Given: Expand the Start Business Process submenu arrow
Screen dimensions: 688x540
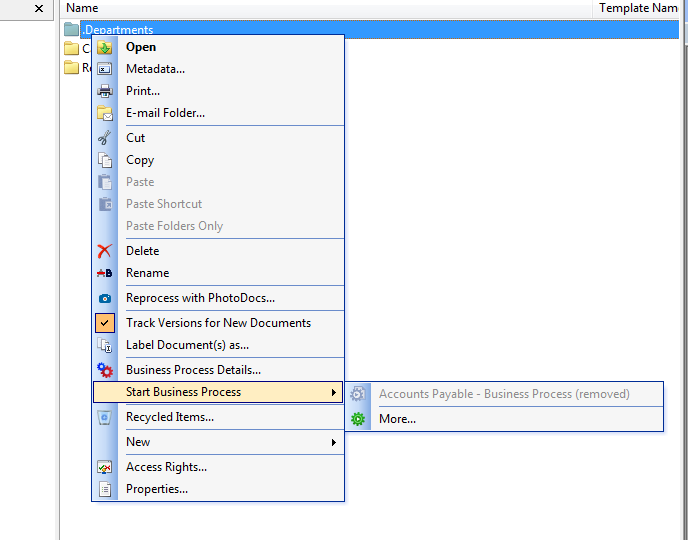Looking at the screenshot, I should [333, 392].
